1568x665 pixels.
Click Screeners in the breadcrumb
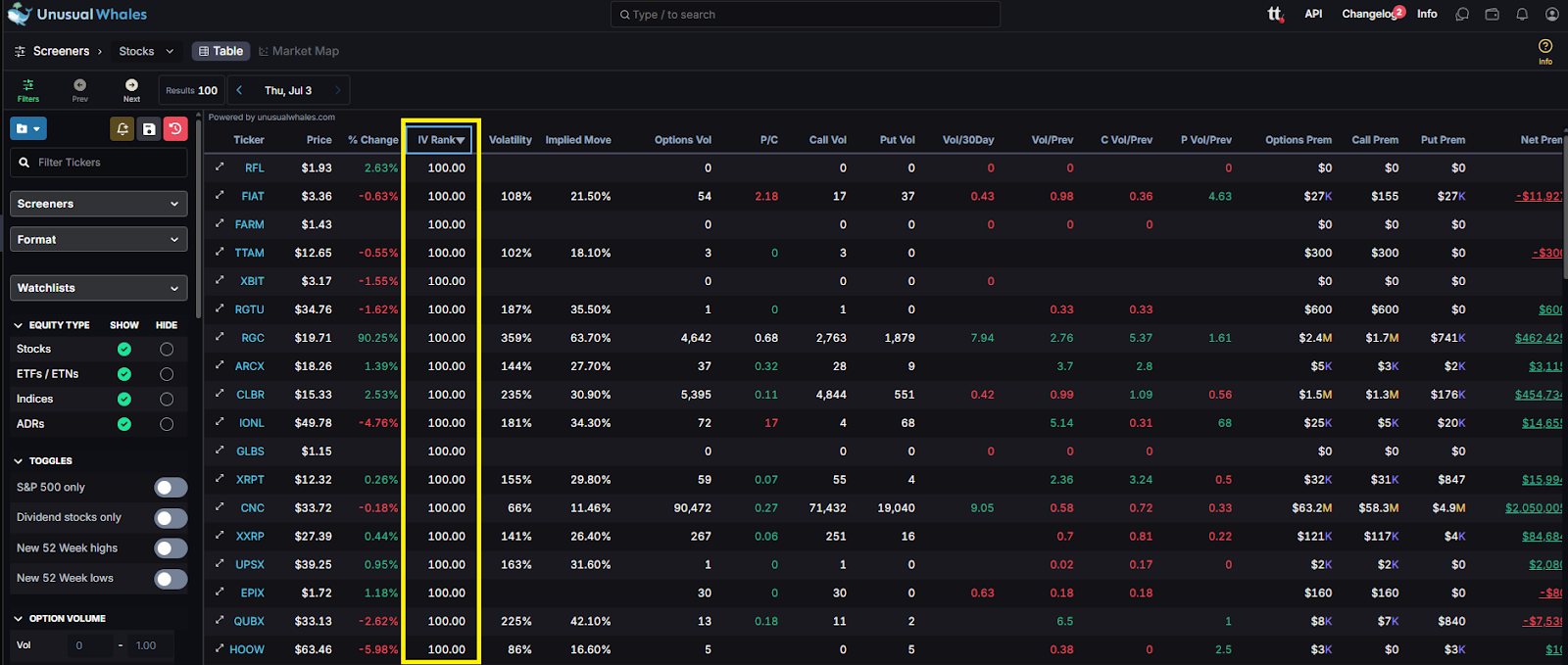(61, 51)
